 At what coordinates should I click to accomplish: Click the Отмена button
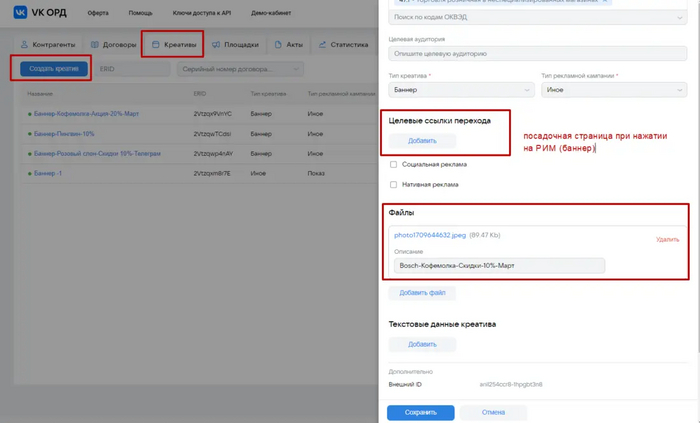pos(493,412)
